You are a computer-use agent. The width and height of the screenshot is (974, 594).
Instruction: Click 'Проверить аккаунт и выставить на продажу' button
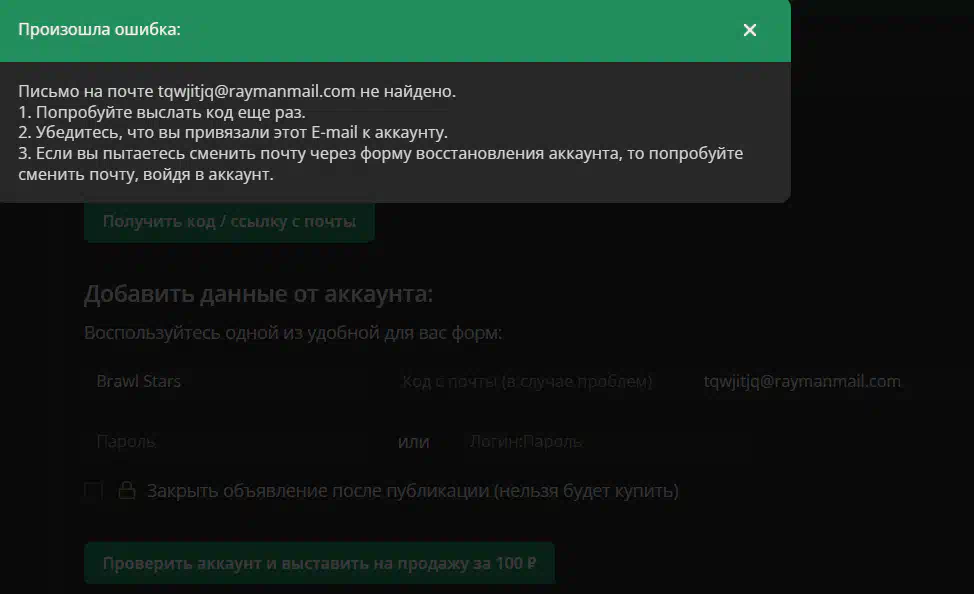coord(319,563)
